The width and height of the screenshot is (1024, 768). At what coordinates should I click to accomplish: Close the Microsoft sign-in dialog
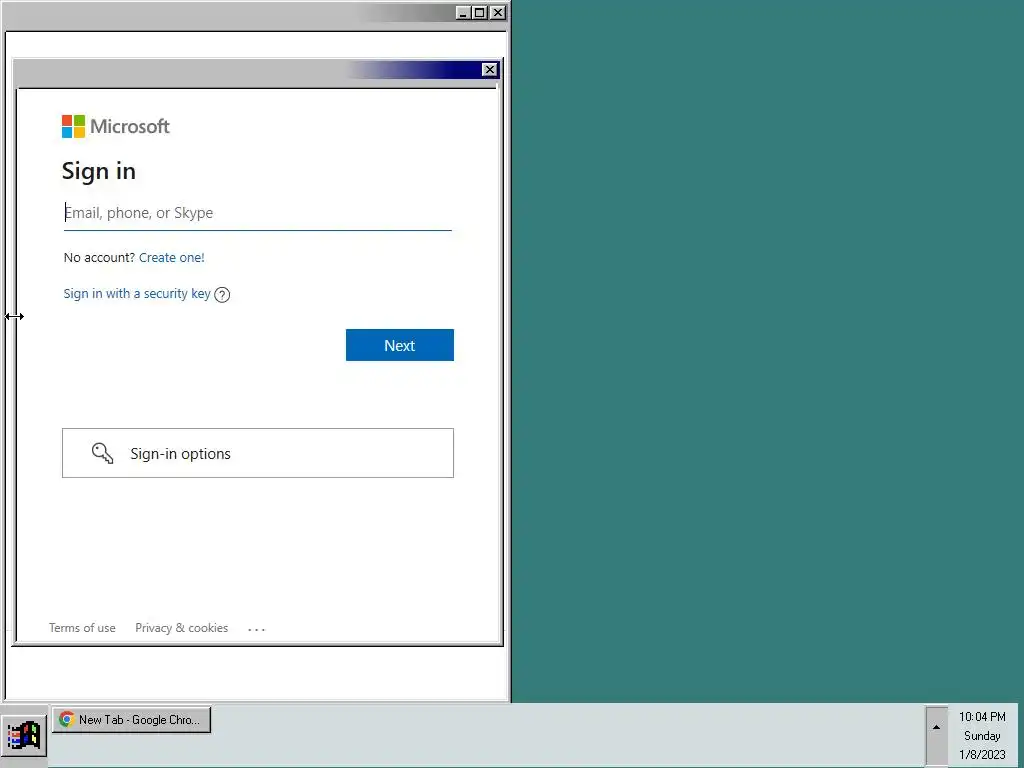[490, 69]
